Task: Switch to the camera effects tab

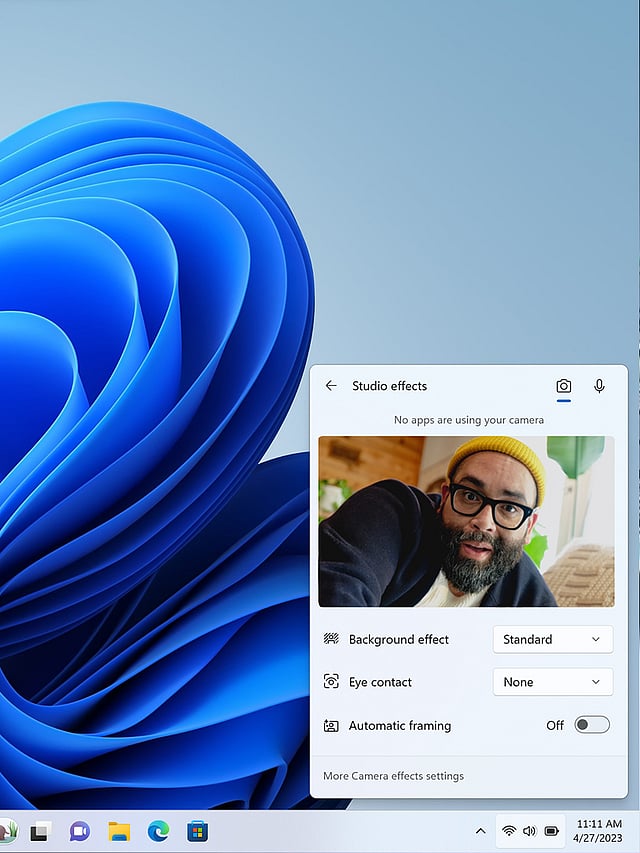Action: 564,386
